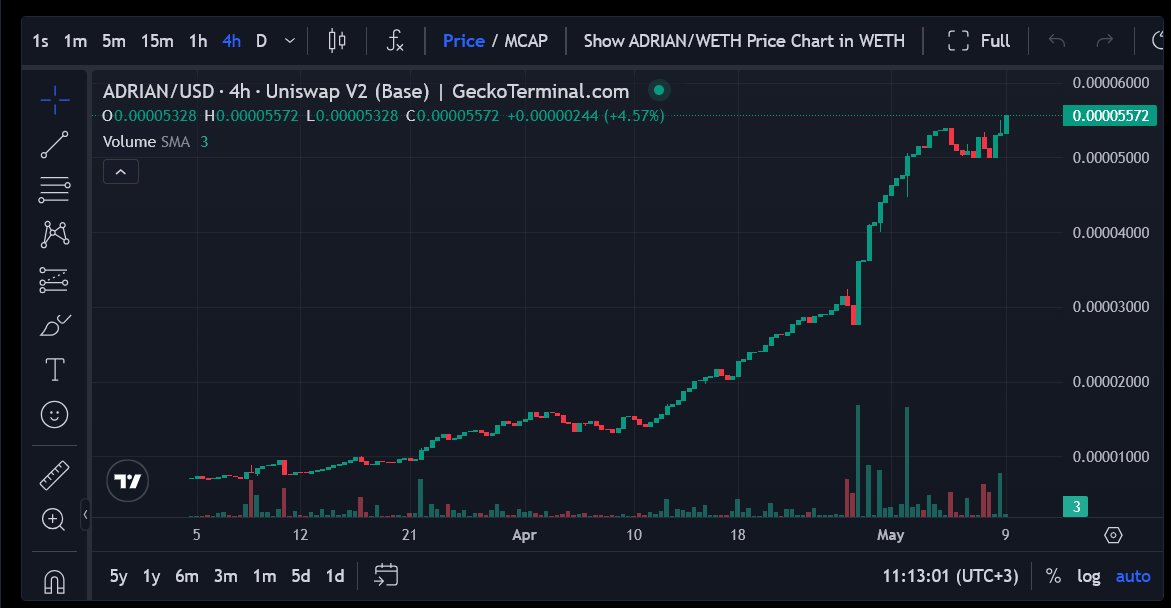The image size is (1171, 608).
Task: Open the timezone 11:13:01 (UTC+3) menu
Action: (x=950, y=576)
